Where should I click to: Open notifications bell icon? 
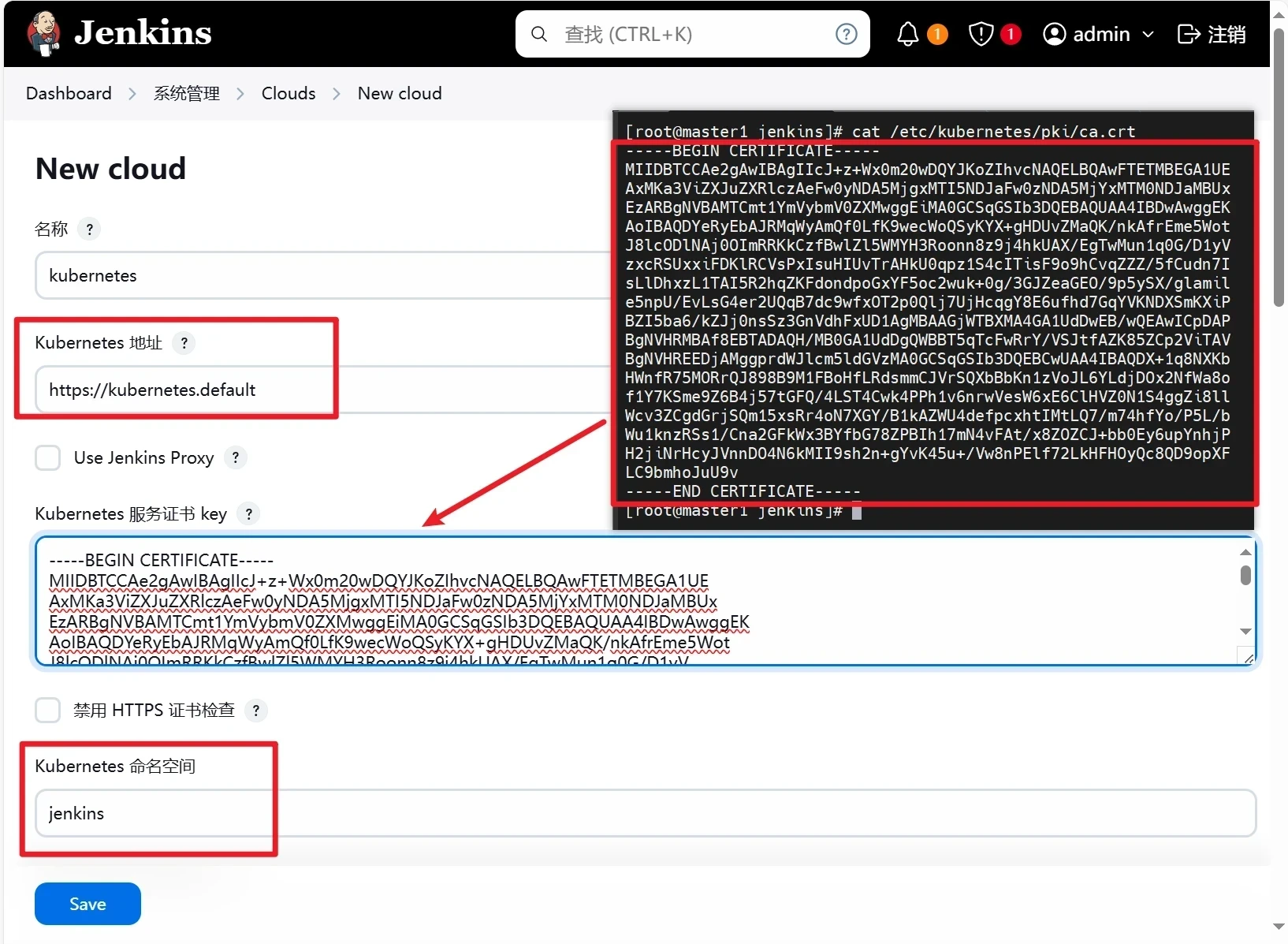[x=908, y=34]
